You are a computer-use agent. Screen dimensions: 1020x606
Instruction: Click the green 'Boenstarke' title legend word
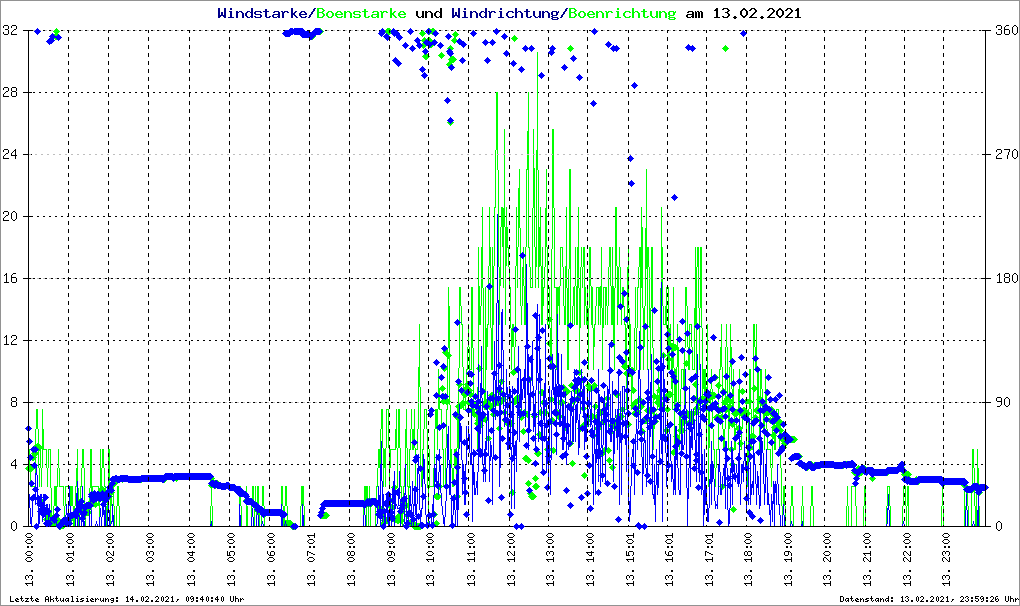(361, 14)
